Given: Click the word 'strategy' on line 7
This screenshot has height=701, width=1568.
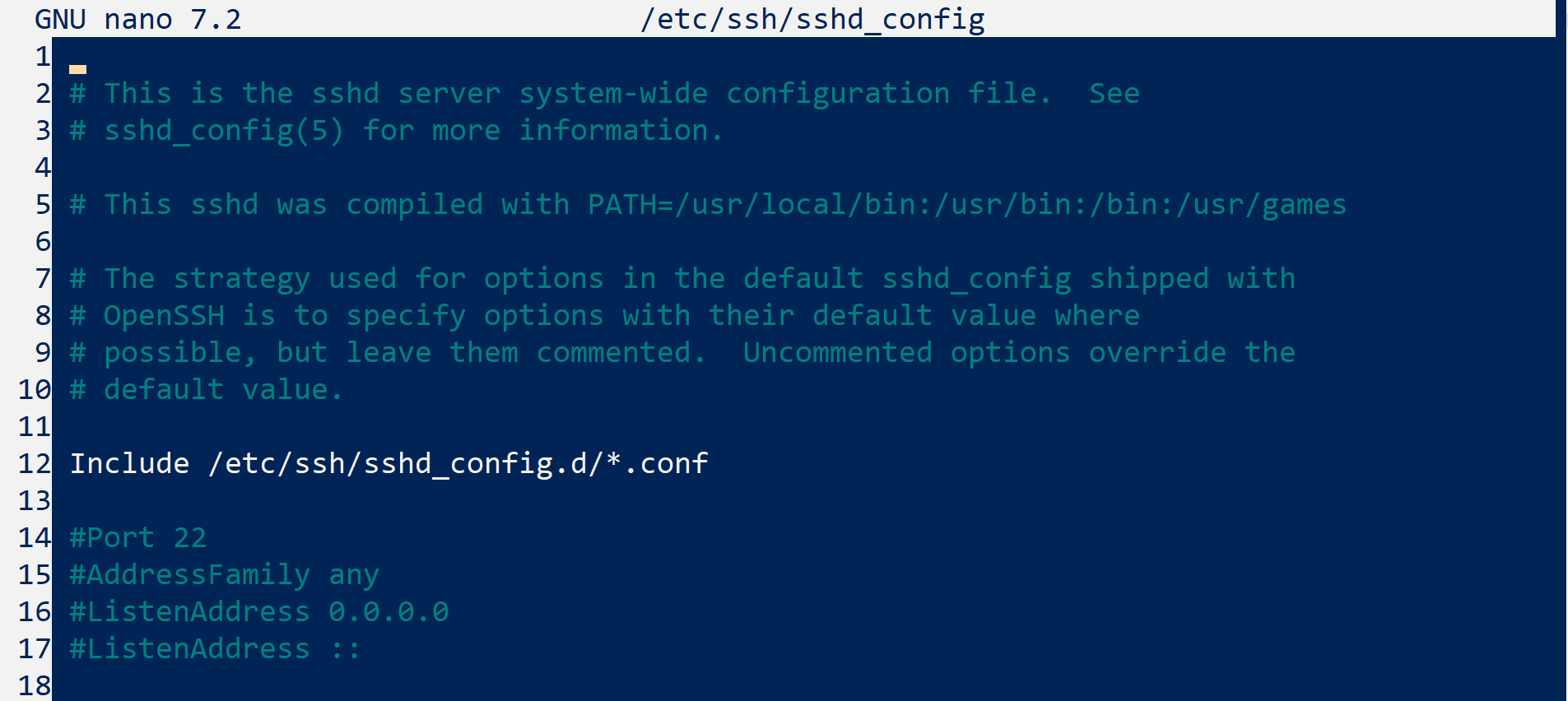Looking at the screenshot, I should (x=242, y=278).
